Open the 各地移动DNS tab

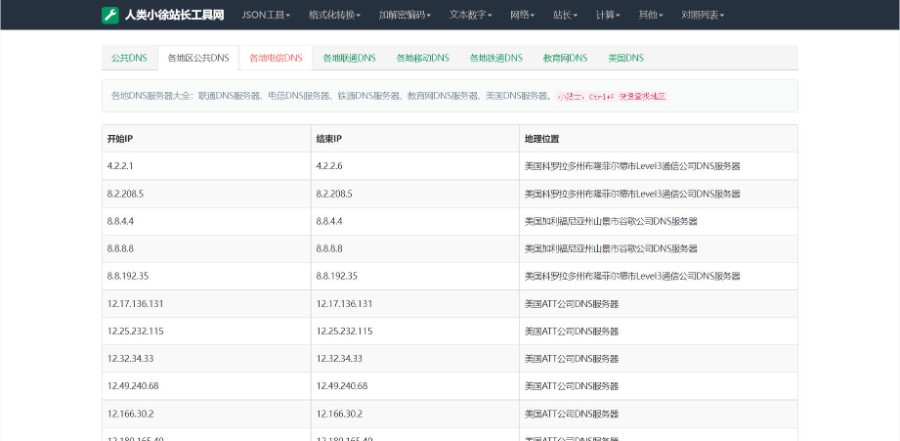point(422,58)
